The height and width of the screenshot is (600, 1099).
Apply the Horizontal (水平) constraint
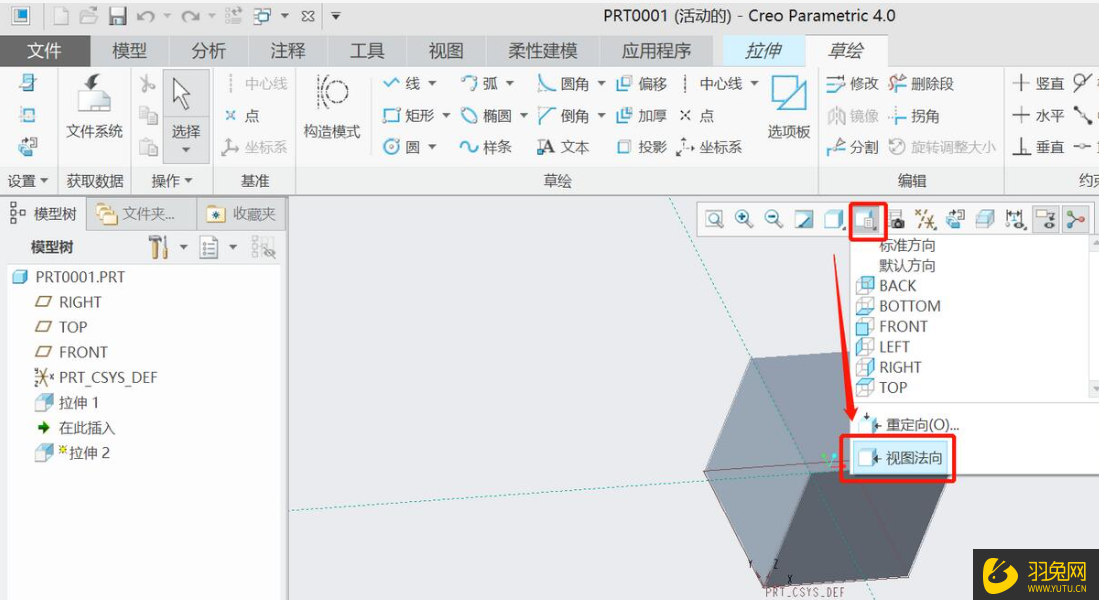pos(1039,116)
